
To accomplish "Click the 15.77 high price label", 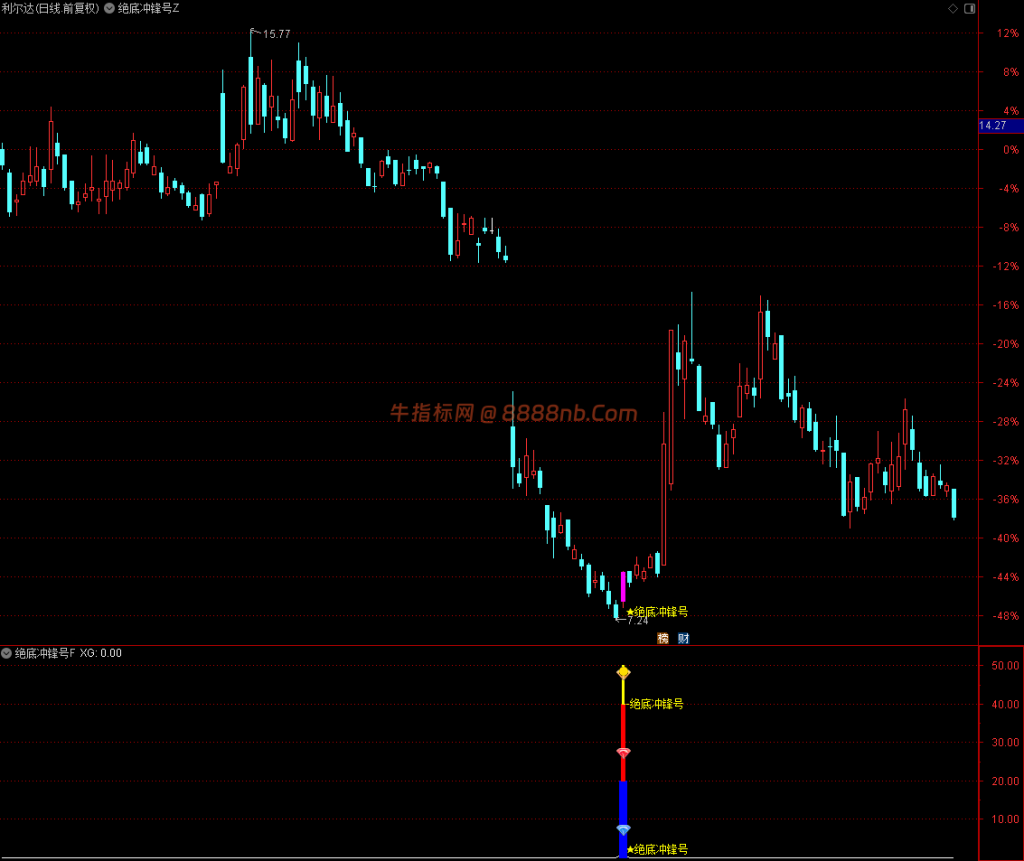I will tap(276, 34).
